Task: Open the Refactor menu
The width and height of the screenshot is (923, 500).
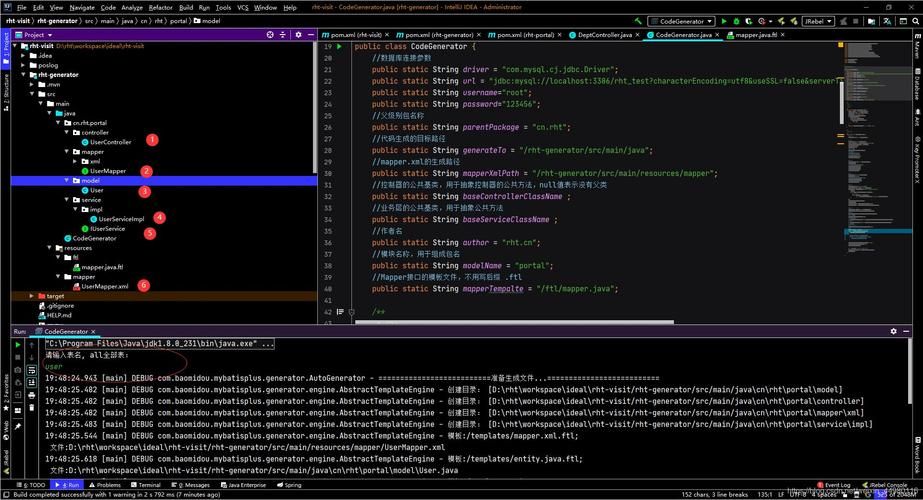Action: click(x=160, y=7)
